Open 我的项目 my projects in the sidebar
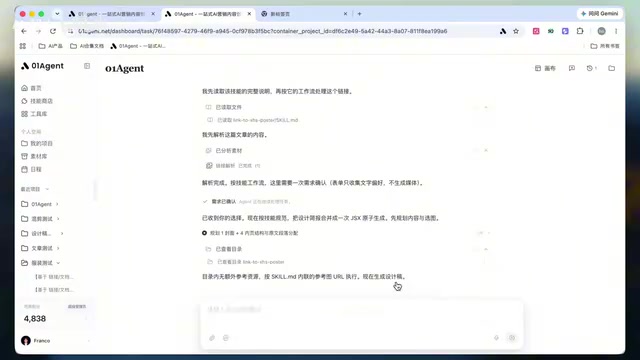The width and height of the screenshot is (640, 360). pos(37,143)
